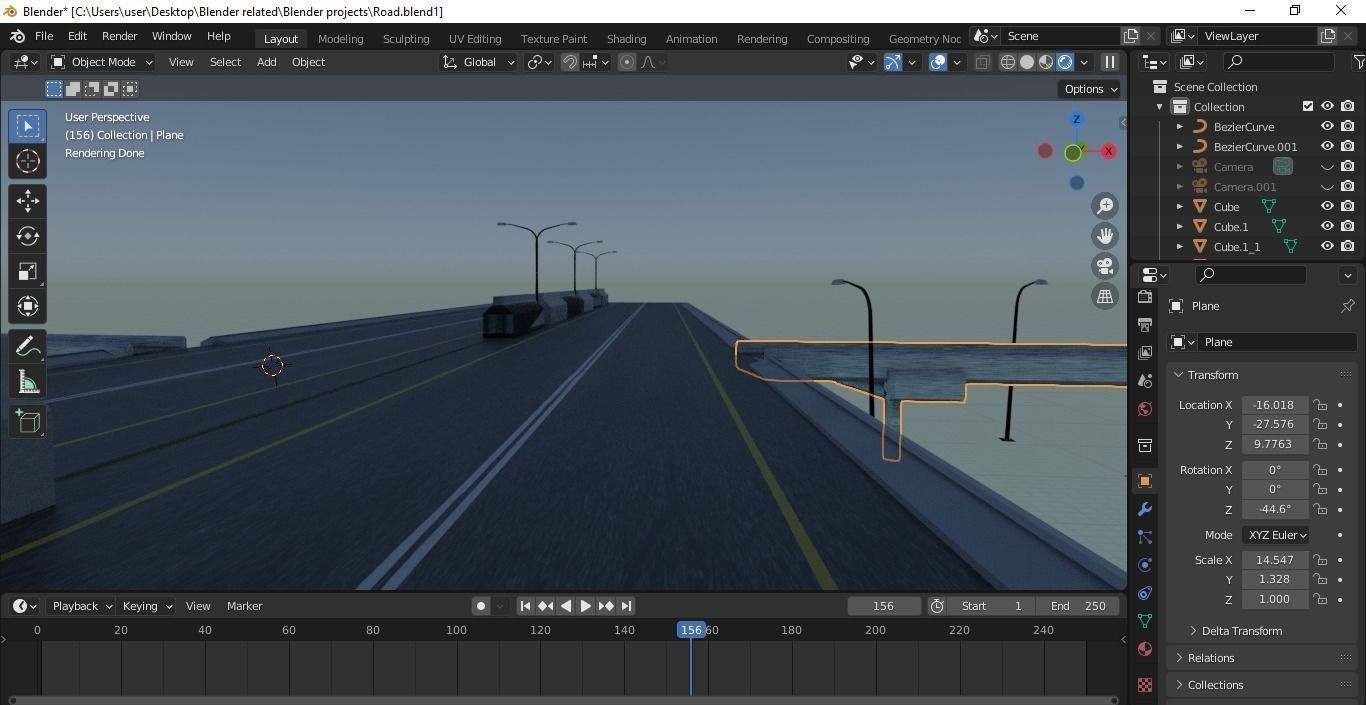Toggle X-ray mode in viewport header

[983, 62]
